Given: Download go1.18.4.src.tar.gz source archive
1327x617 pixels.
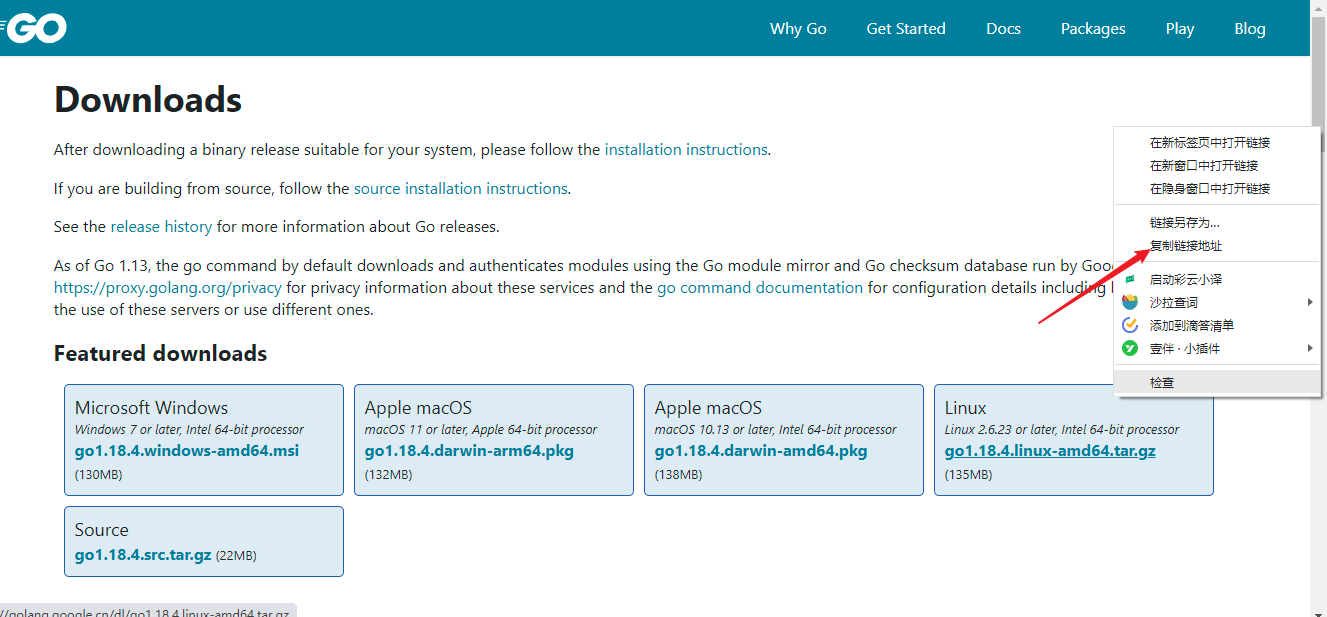Looking at the screenshot, I should coord(143,555).
